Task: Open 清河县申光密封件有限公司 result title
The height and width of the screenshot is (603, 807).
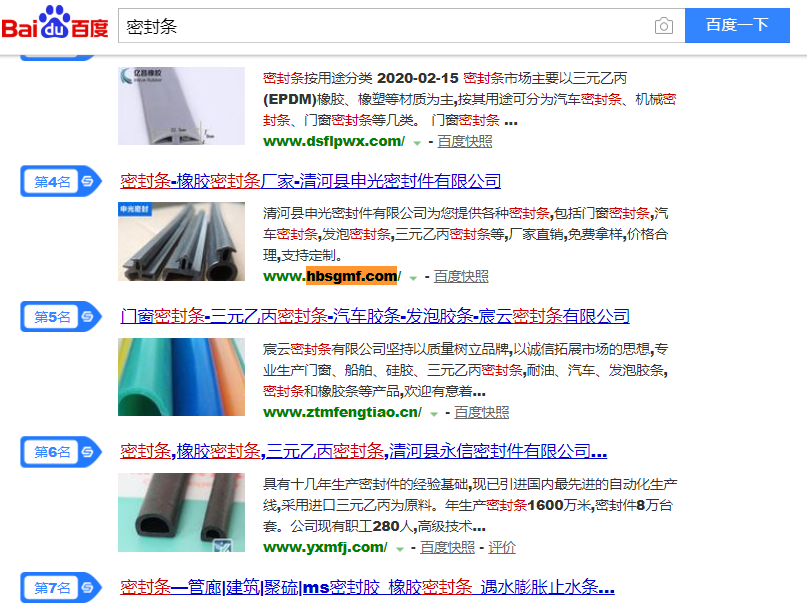Action: coord(310,181)
